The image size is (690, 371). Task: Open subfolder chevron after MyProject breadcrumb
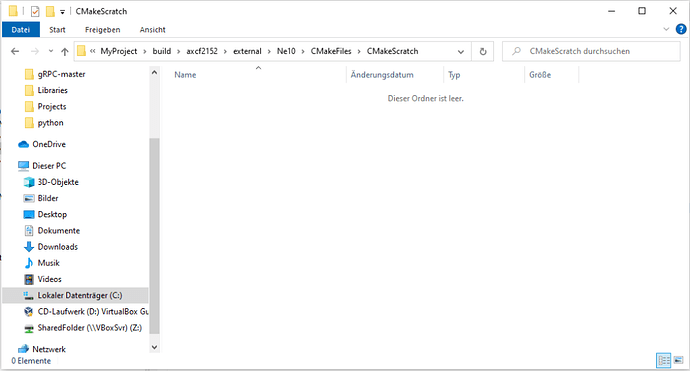(x=145, y=51)
